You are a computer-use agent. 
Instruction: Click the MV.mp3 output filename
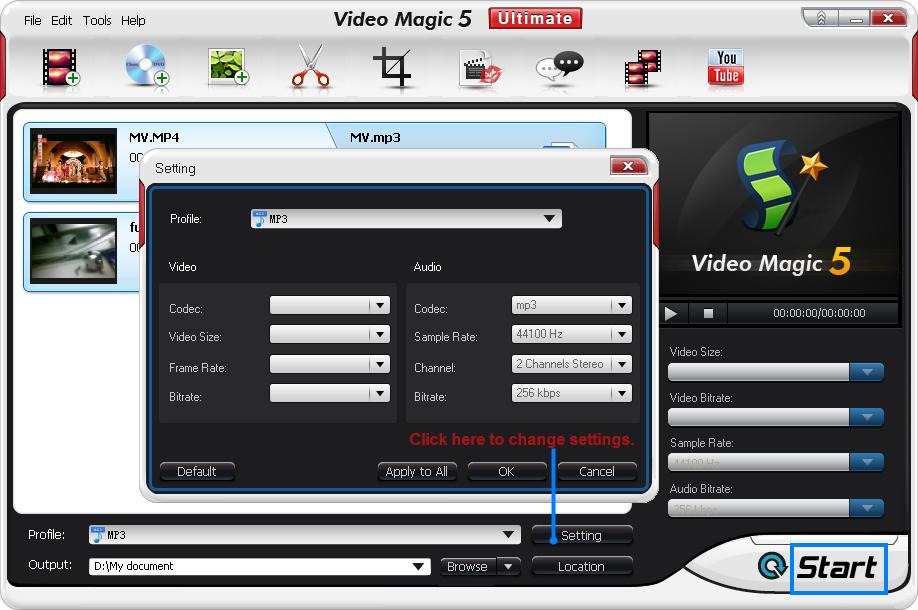click(375, 138)
